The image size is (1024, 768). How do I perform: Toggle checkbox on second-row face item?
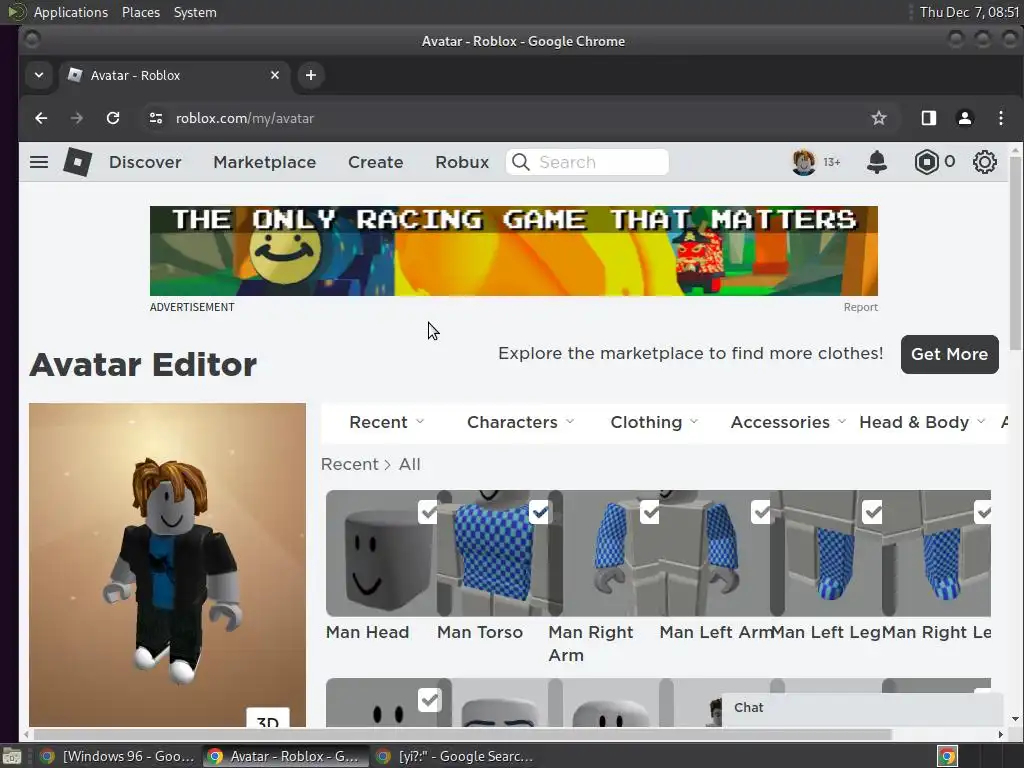pyautogui.click(x=429, y=700)
